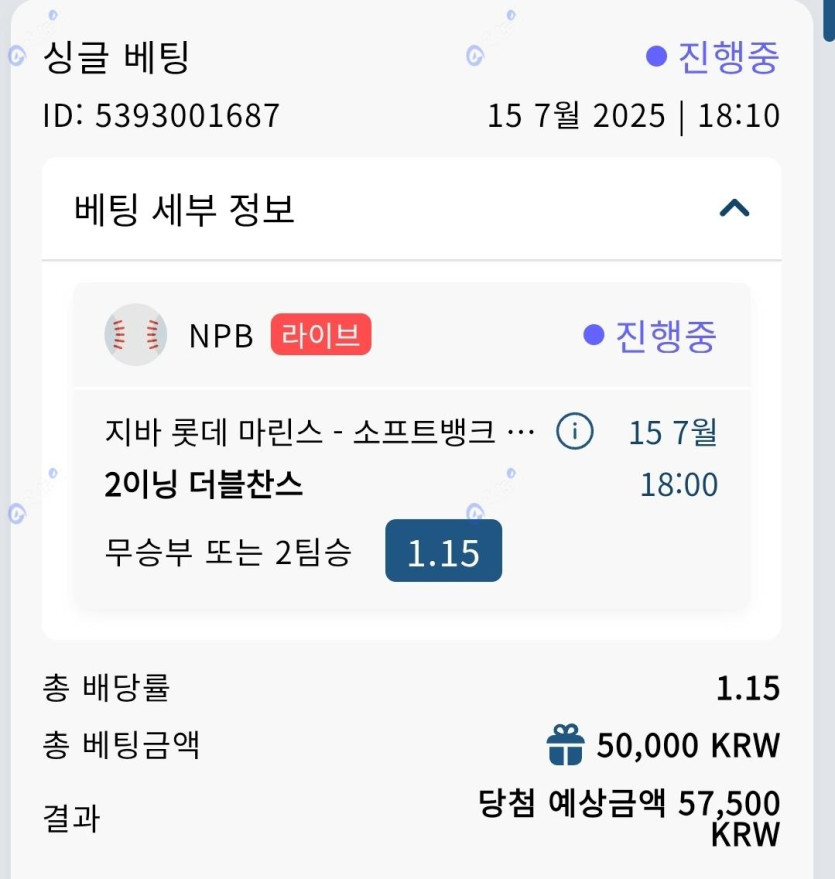Click the NPB row 진행중 status
The image size is (835, 879).
pyautogui.click(x=651, y=336)
